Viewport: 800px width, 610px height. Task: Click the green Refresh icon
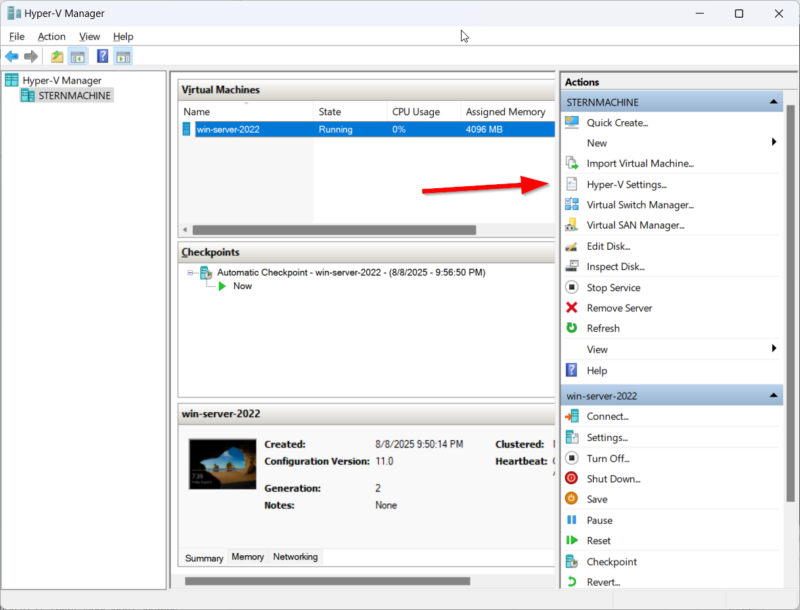coord(572,328)
